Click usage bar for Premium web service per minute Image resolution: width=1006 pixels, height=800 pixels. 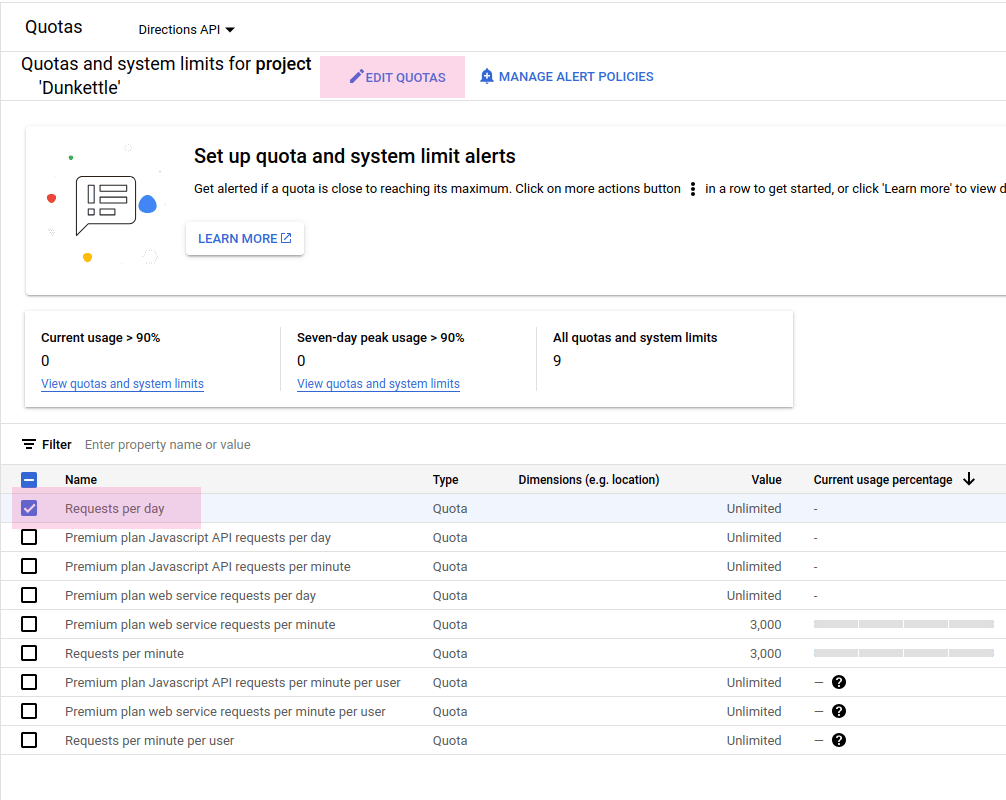coord(903,625)
